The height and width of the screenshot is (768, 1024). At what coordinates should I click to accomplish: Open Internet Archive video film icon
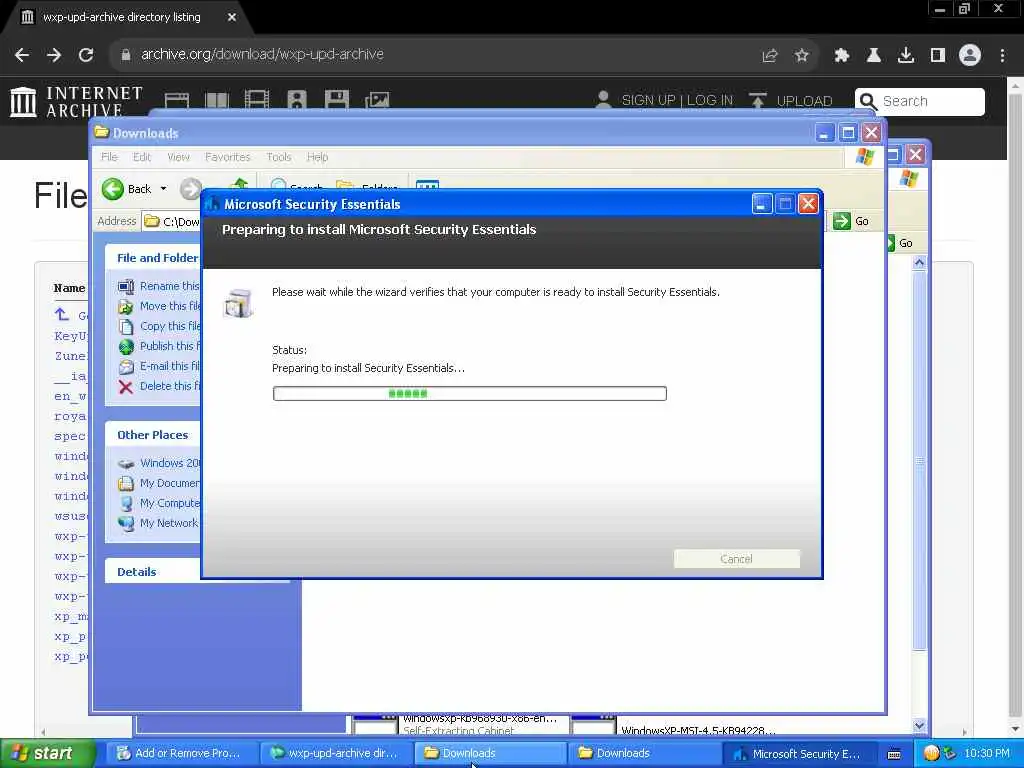[257, 100]
